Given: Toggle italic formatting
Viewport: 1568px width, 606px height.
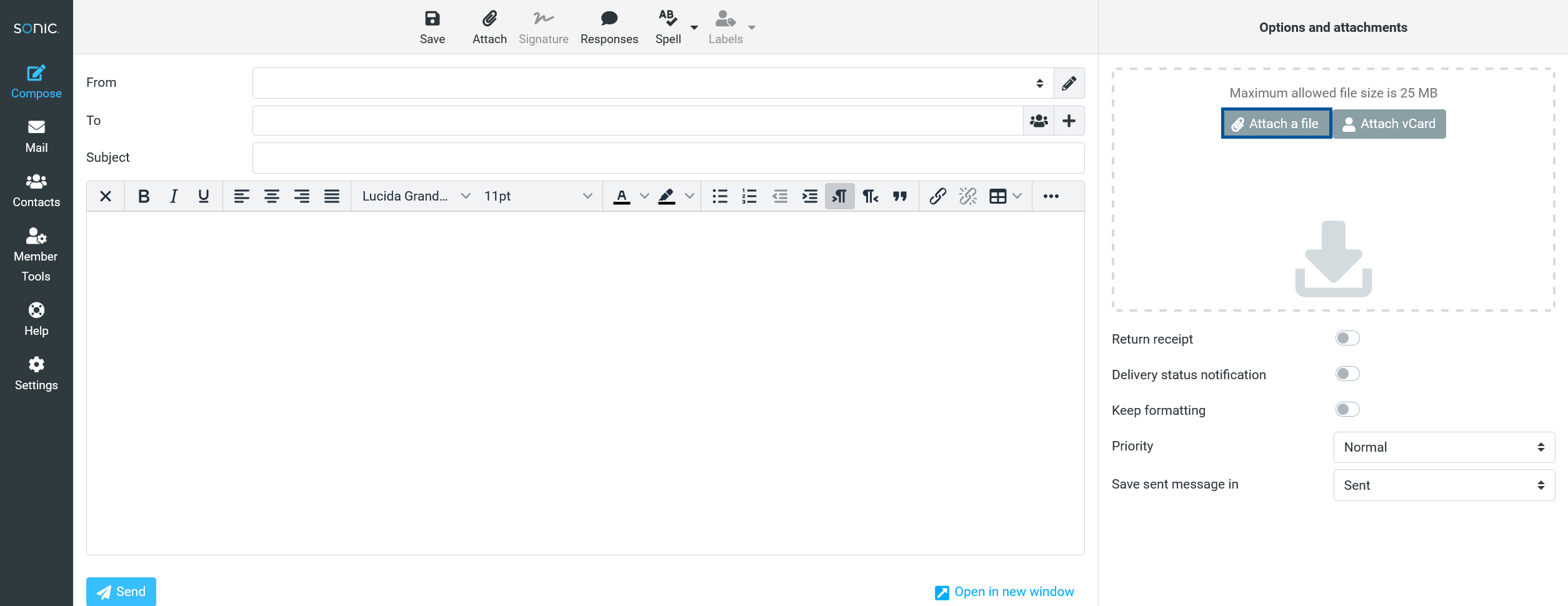Looking at the screenshot, I should click(174, 196).
